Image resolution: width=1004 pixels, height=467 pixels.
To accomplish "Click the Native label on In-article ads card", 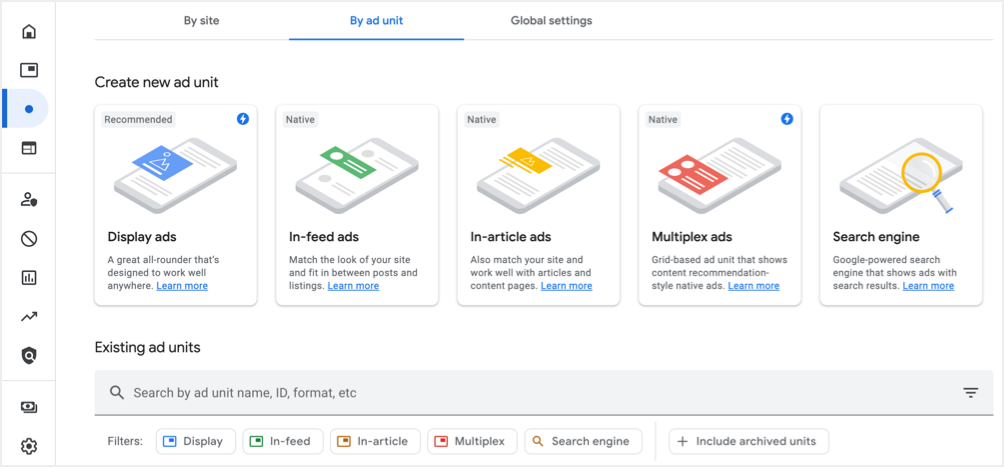I will [482, 119].
